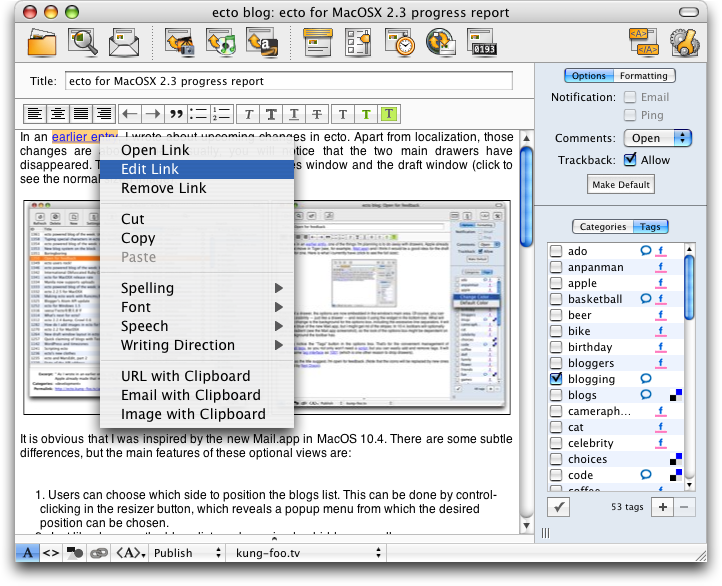Open the drafts folder toolbar icon
722x586 pixels.
tap(42, 42)
